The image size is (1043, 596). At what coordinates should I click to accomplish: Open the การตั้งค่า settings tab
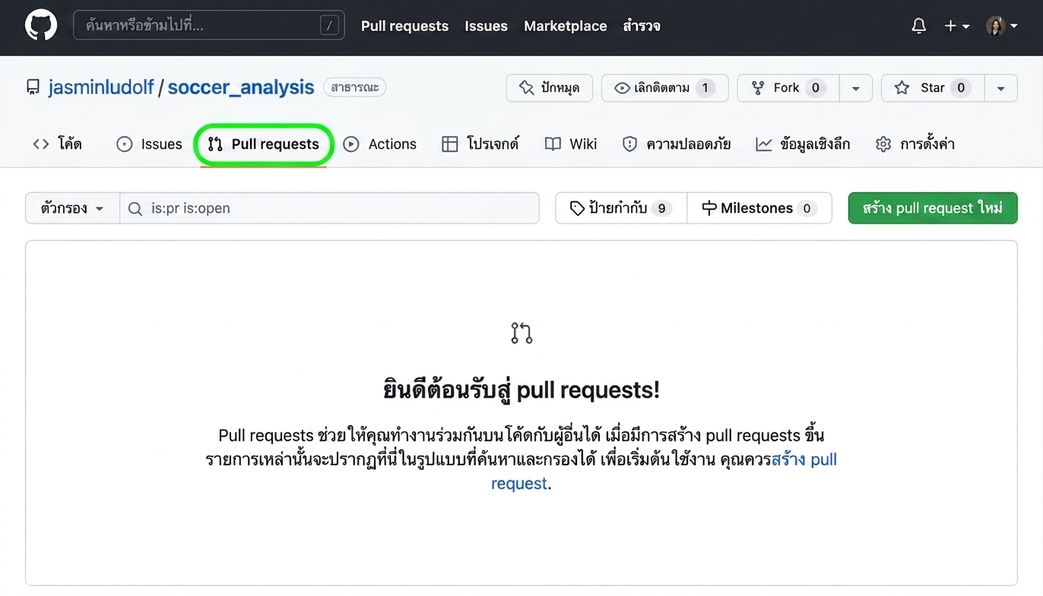point(915,144)
